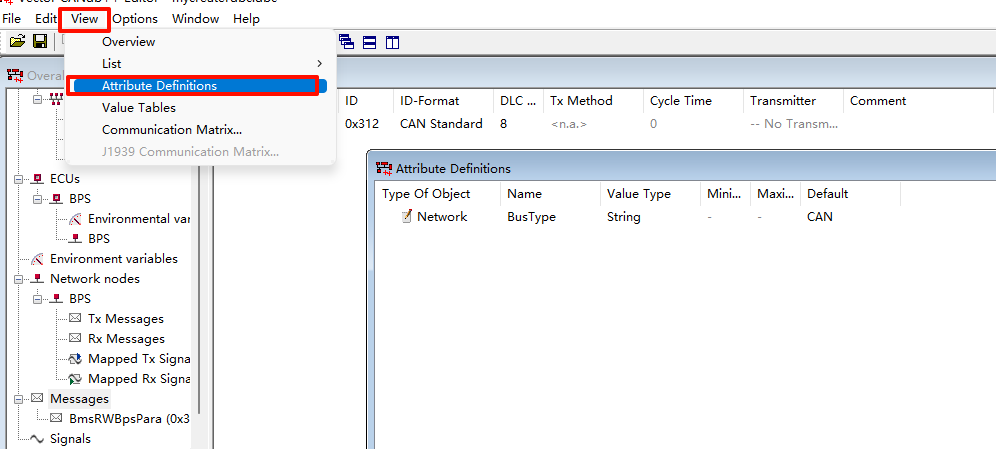Screen dimensions: 996x449
Task: Collapse the BPS node under ECUs
Action: [x=37, y=199]
